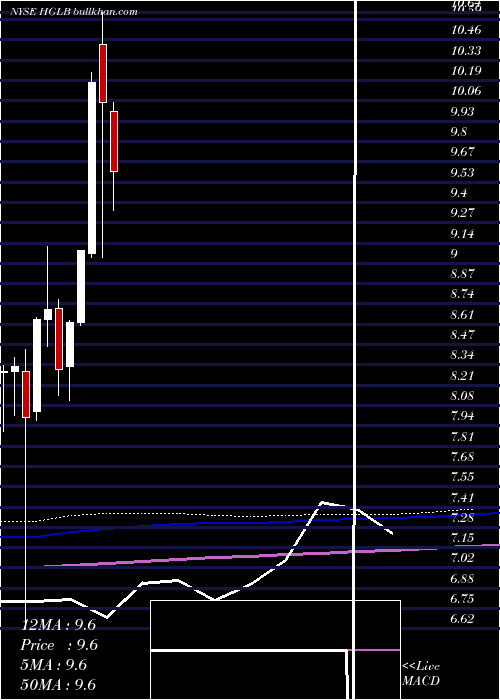Click the 9.4 price axis label
The image size is (500, 700).
[x=459, y=193]
